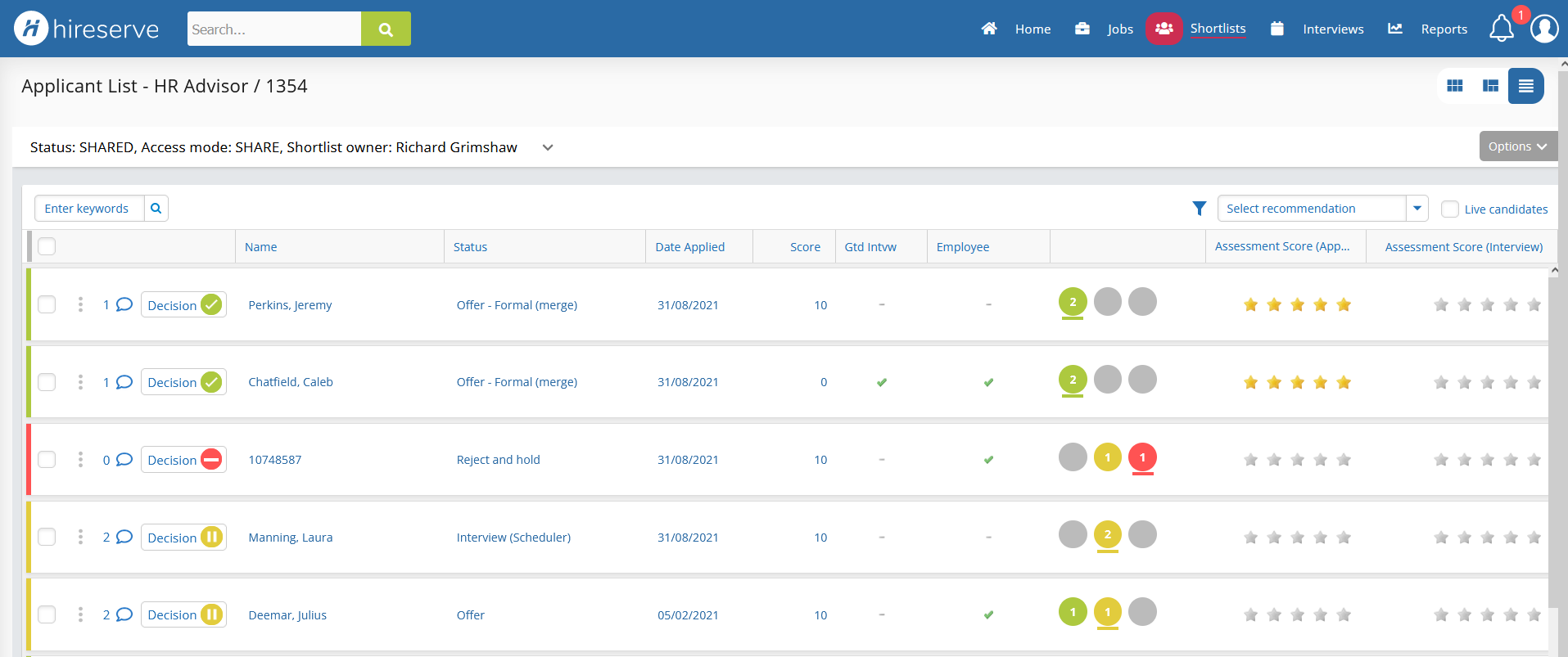
Task: Go to Jobs menu
Action: click(x=1120, y=29)
